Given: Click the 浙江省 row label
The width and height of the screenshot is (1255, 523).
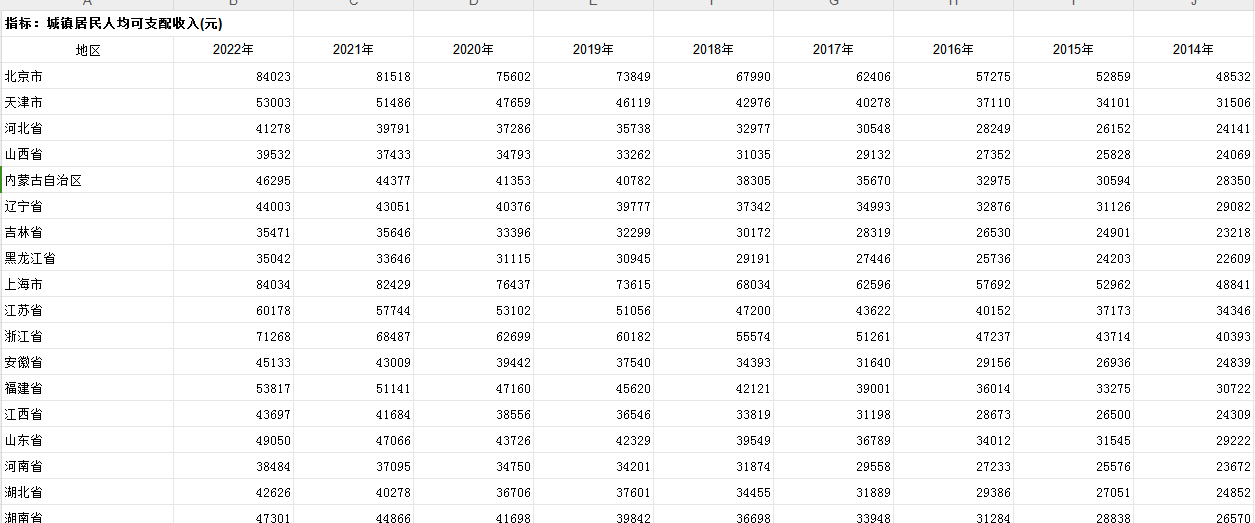Looking at the screenshot, I should point(24,336).
